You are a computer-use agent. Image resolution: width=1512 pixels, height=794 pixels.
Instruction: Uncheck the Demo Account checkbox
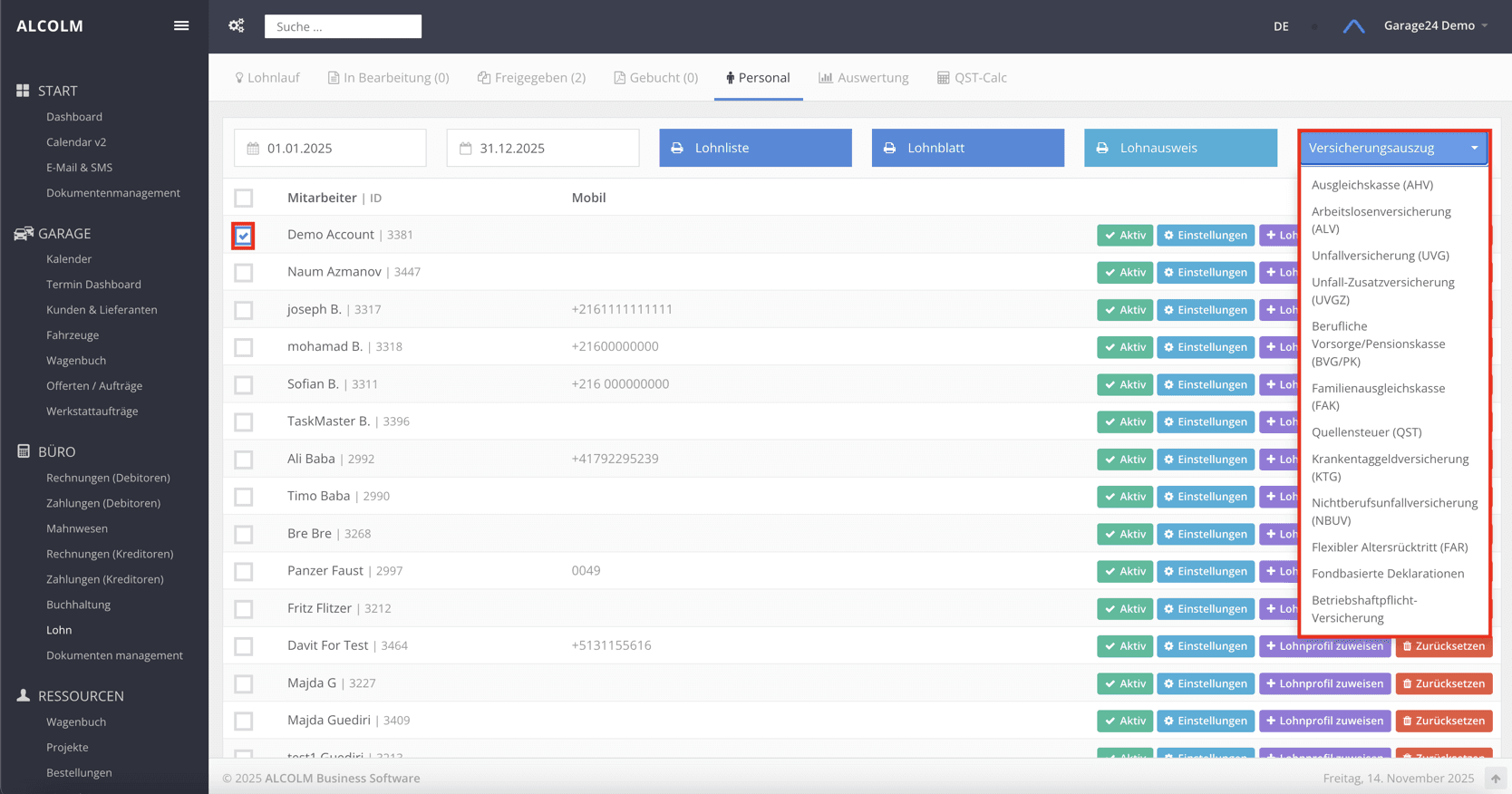coord(243,236)
